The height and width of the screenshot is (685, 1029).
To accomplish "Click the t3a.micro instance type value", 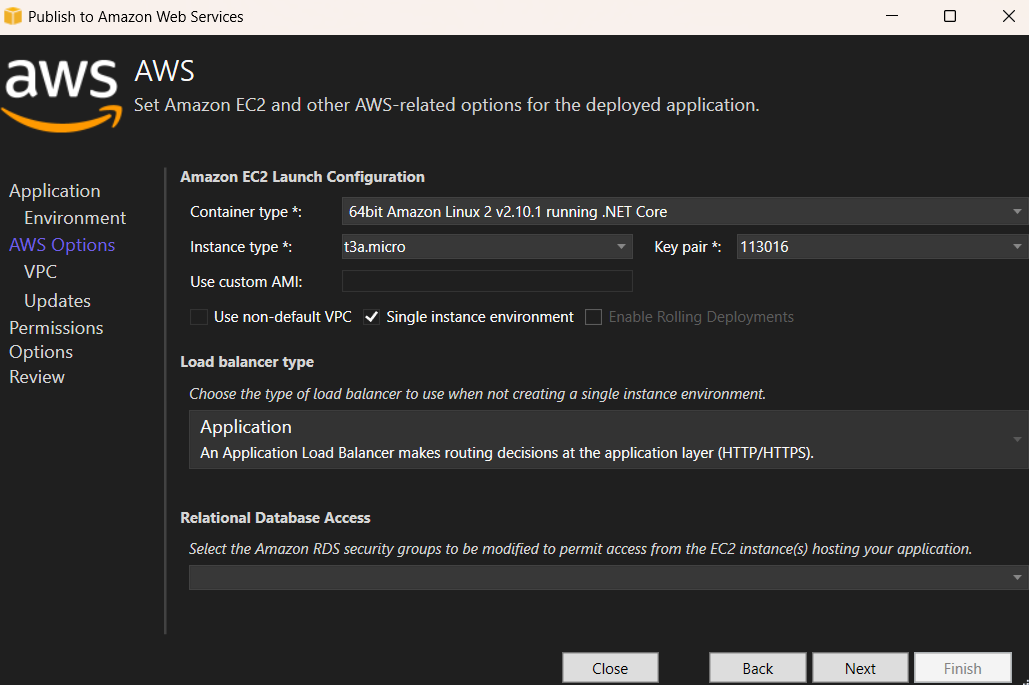I will coord(375,247).
